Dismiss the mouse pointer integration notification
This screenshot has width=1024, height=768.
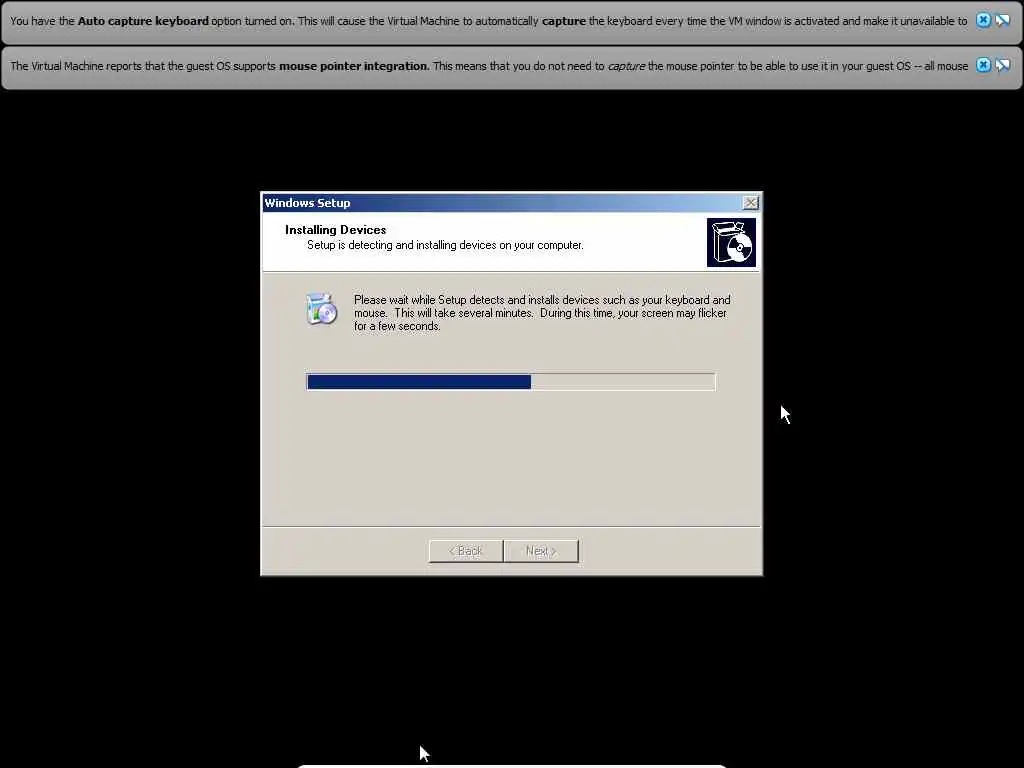(983, 65)
